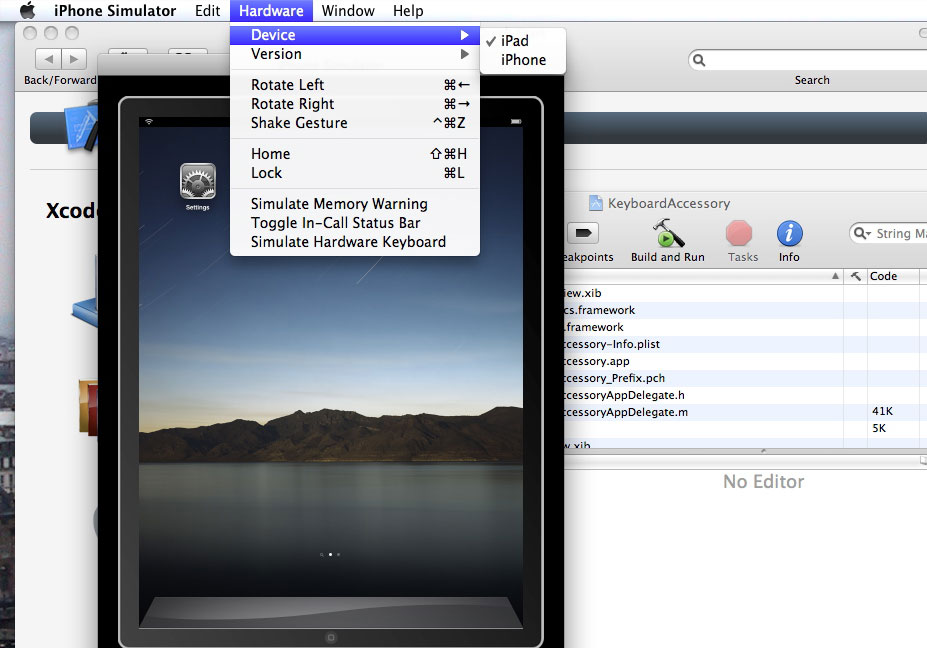Expand the Device submenu

click(x=355, y=35)
